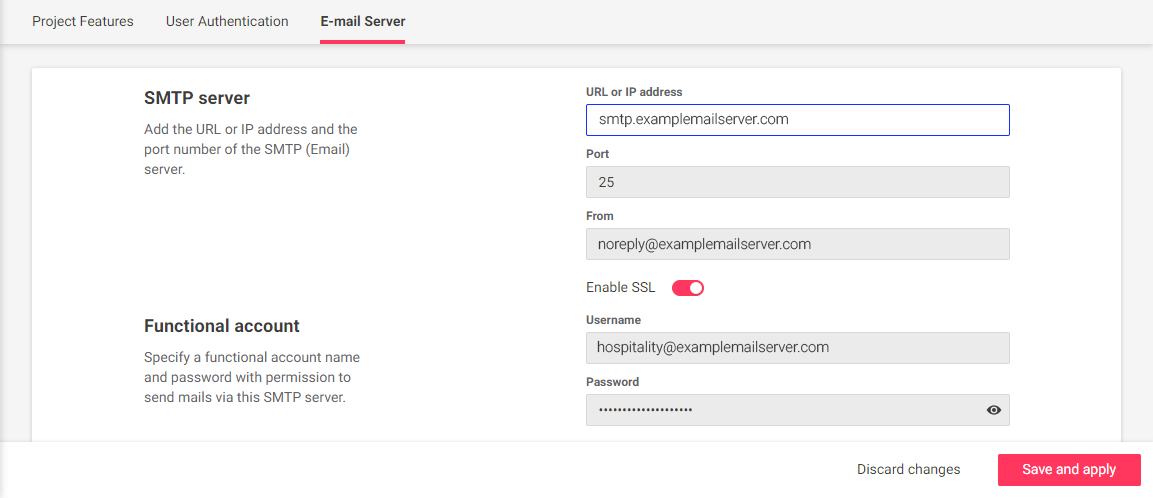
Task: Click the Functional account heading
Action: (221, 326)
